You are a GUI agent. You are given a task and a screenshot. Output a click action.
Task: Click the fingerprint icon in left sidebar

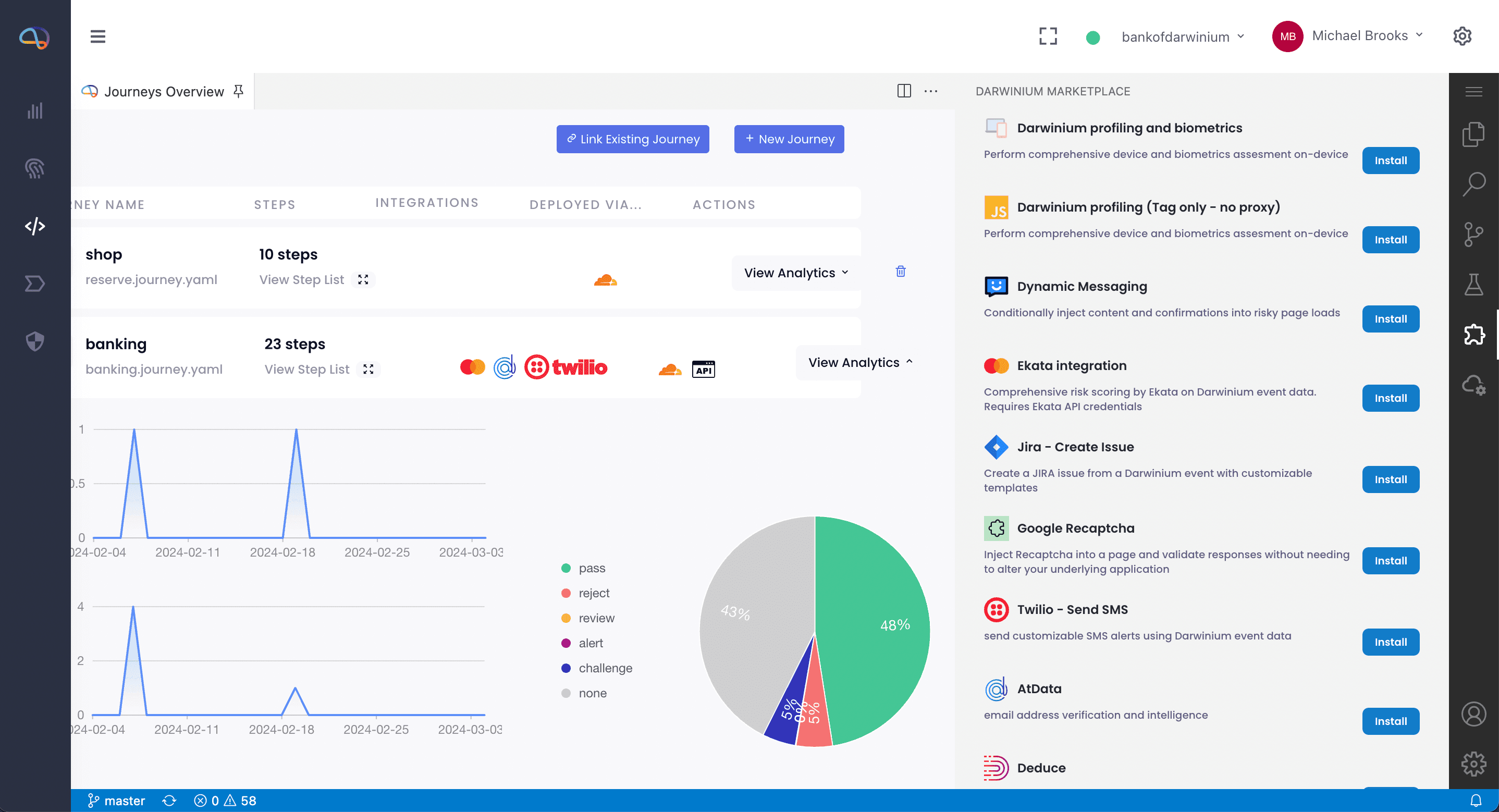35,169
